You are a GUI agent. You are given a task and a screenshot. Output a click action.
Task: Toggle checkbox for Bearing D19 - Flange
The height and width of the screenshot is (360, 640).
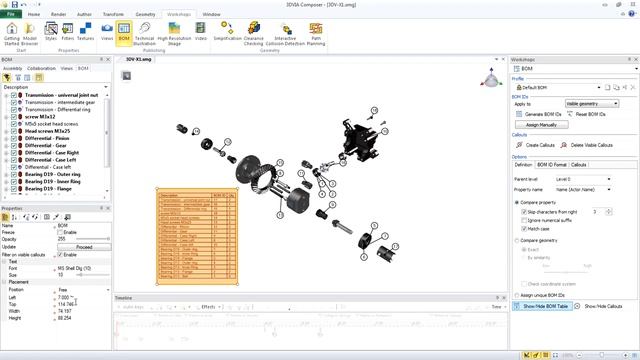click(13, 189)
